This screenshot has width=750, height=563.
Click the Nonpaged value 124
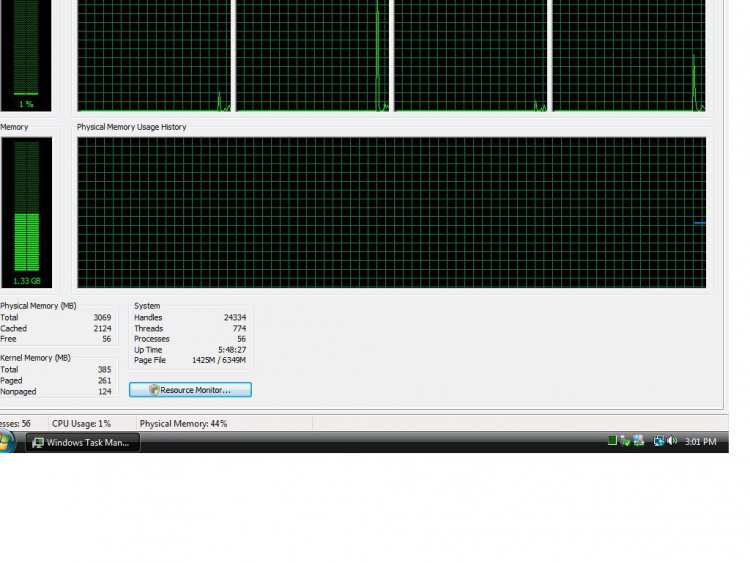click(x=104, y=392)
